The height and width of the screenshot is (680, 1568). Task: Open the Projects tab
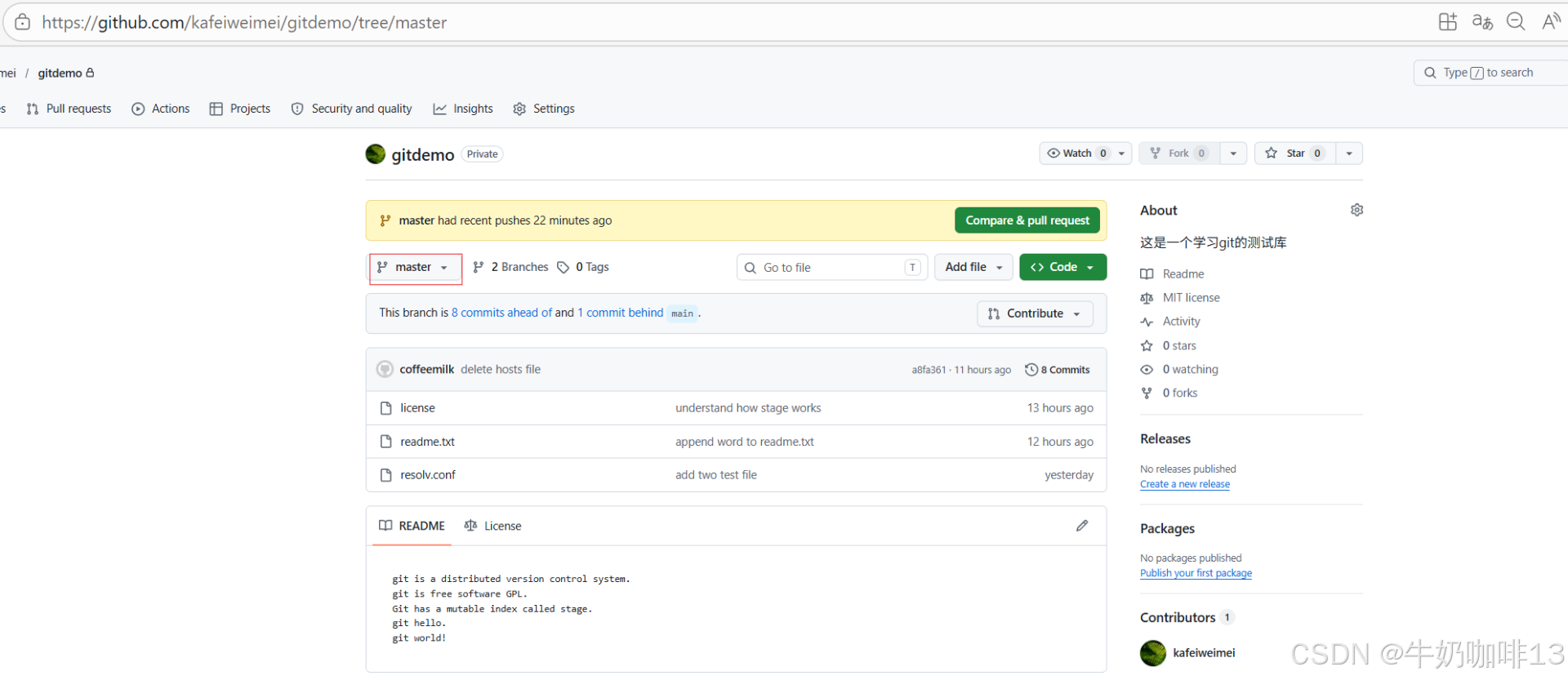(240, 109)
